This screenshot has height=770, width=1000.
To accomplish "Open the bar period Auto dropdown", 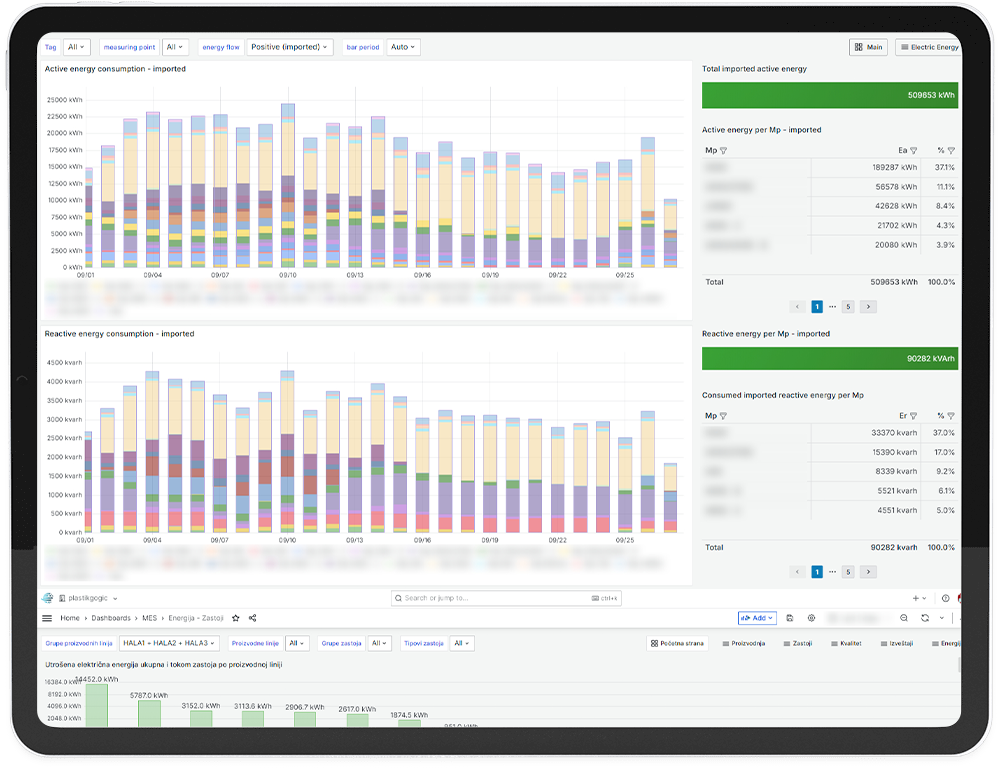I will pos(402,47).
